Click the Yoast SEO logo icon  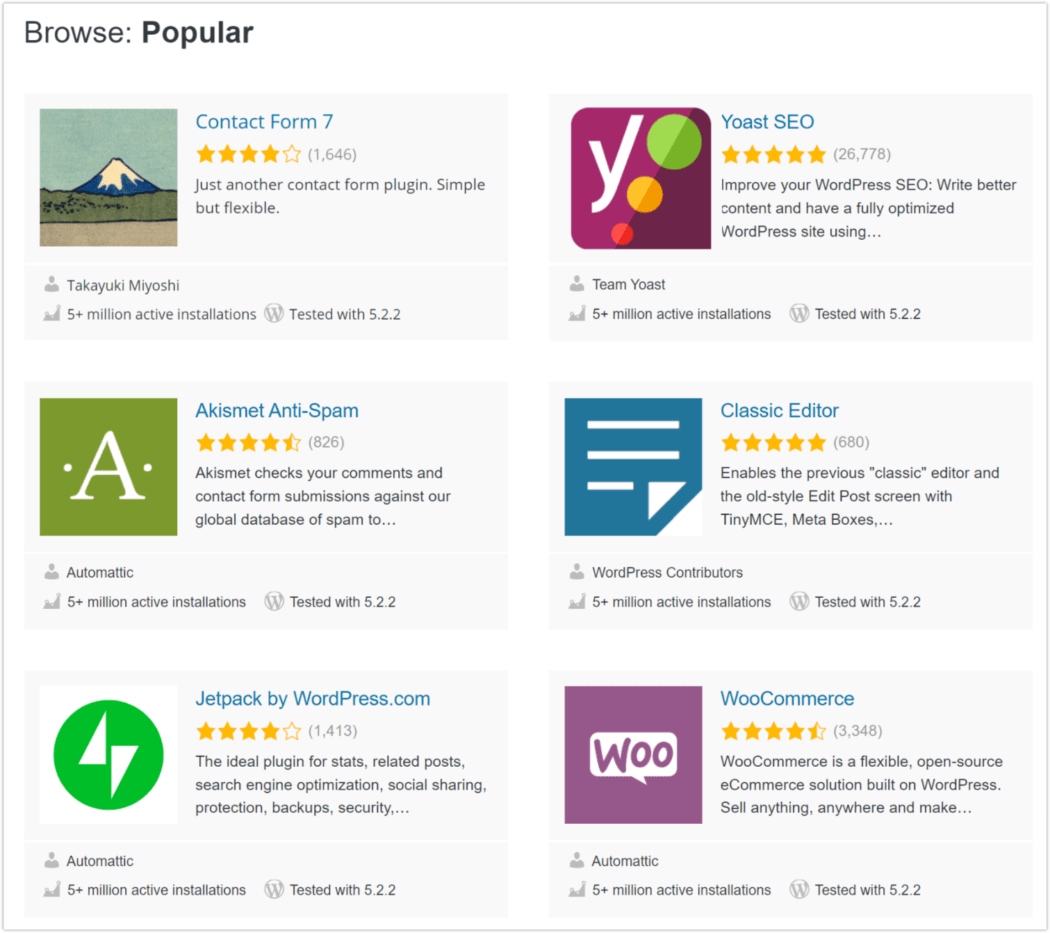632,177
